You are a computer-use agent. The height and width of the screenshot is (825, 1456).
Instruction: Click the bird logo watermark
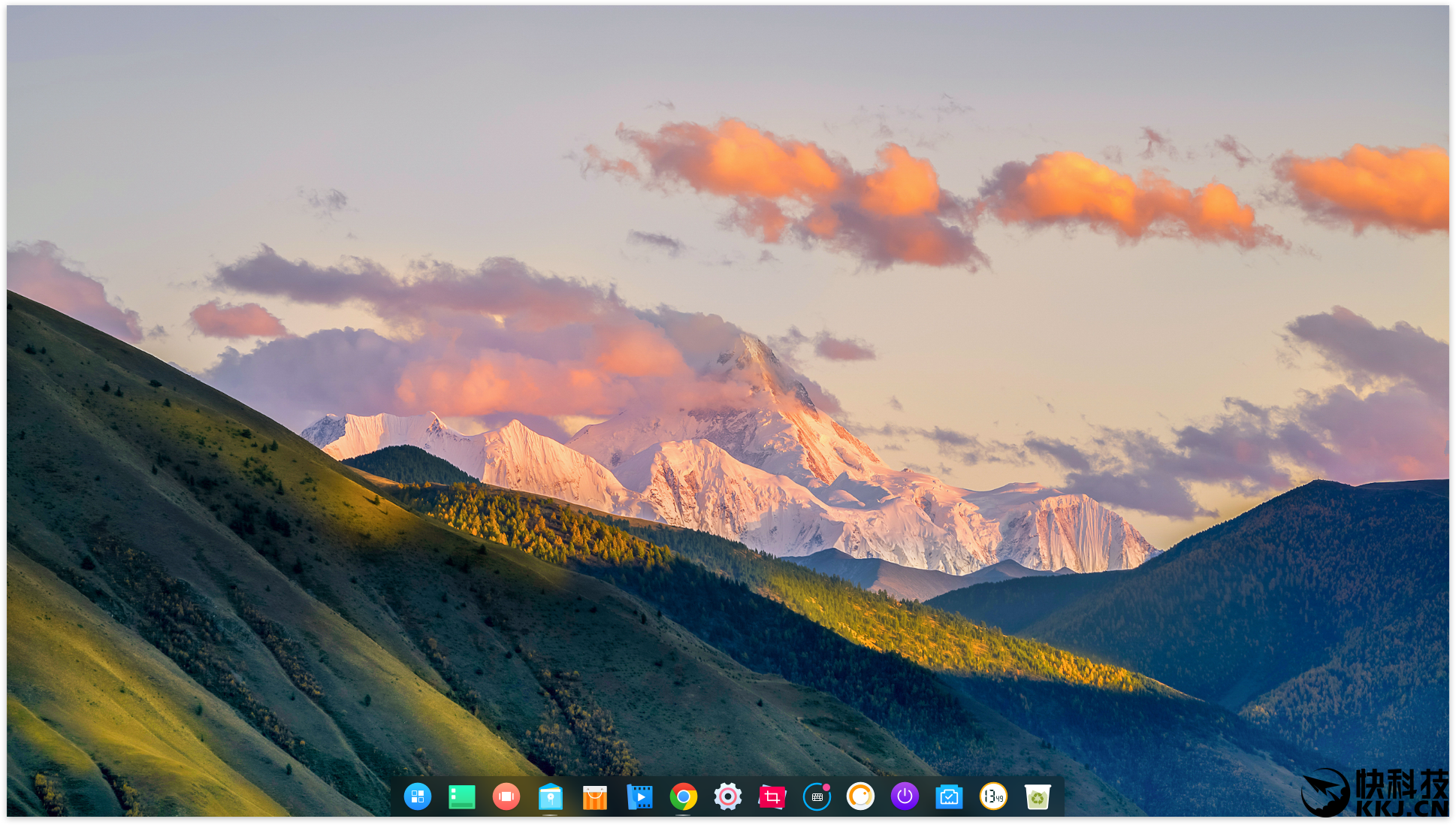(x=1326, y=793)
